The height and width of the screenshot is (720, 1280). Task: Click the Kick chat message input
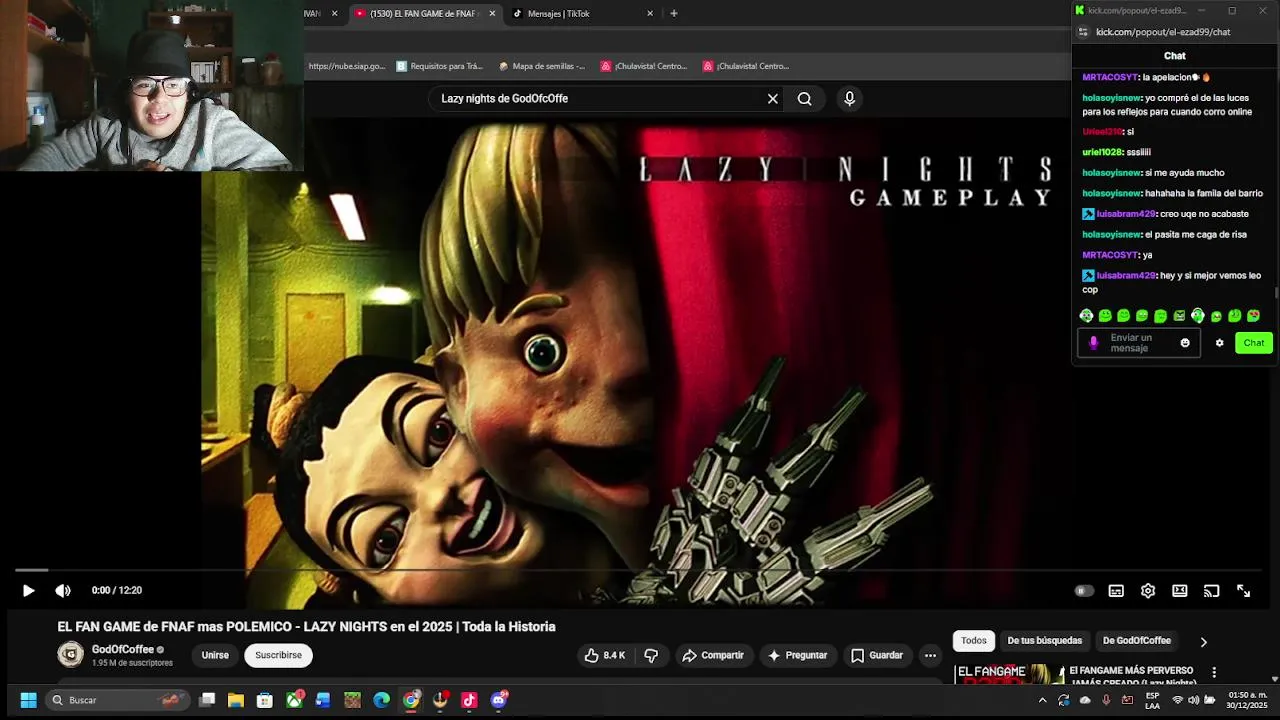[1139, 343]
